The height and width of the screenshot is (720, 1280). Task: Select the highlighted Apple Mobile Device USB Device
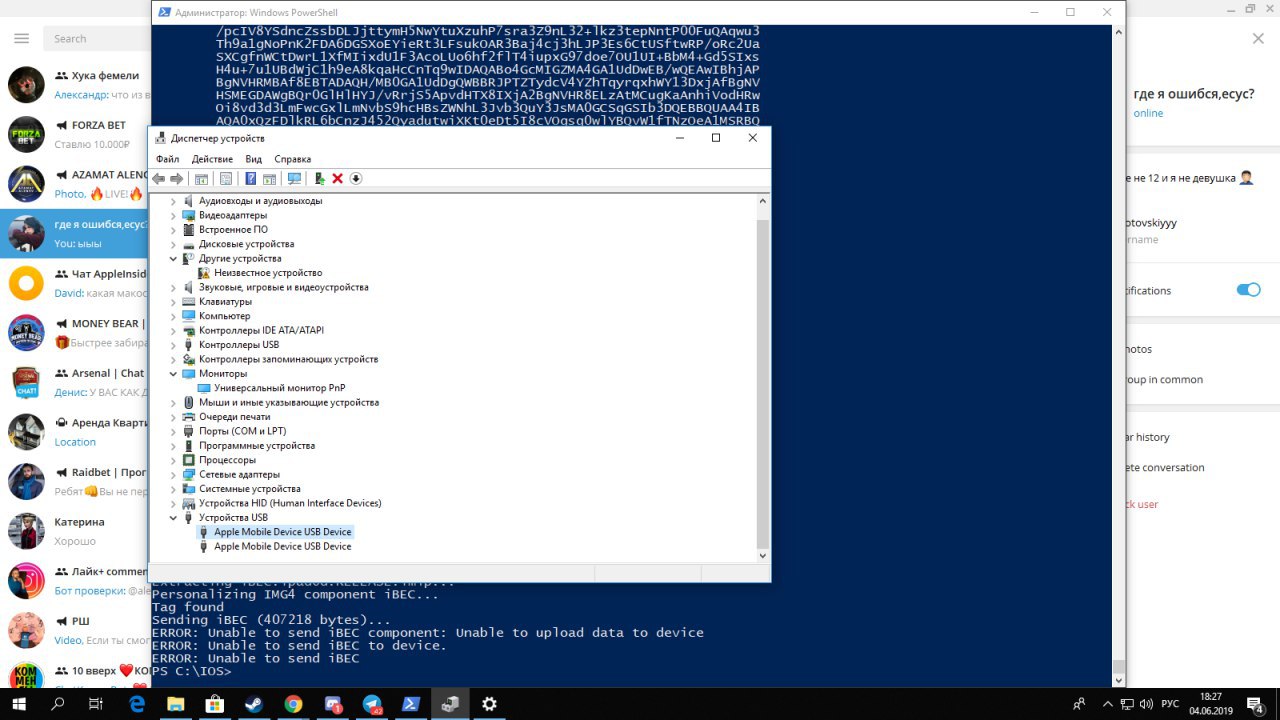[283, 532]
